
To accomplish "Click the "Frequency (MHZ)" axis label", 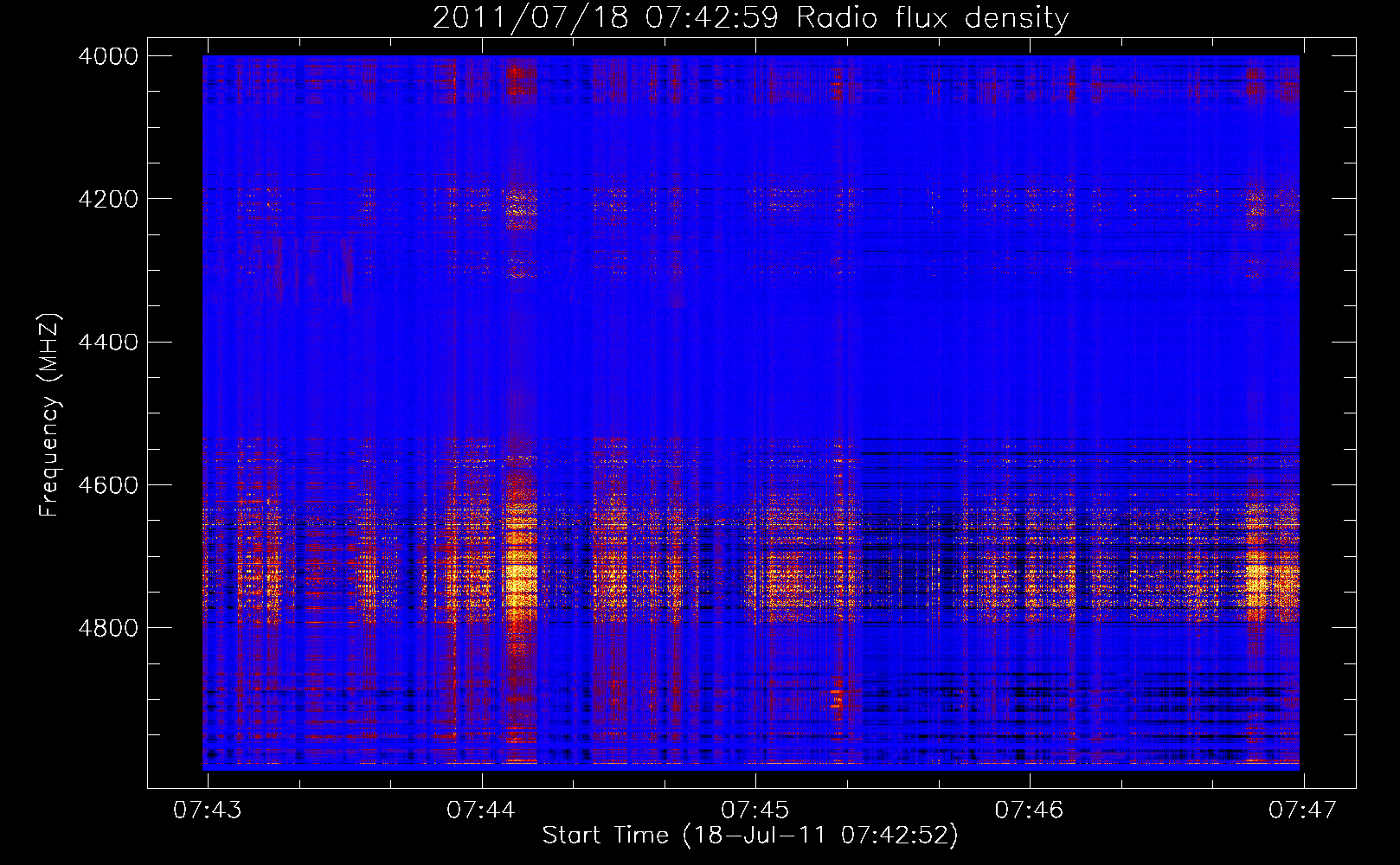I will [50, 415].
